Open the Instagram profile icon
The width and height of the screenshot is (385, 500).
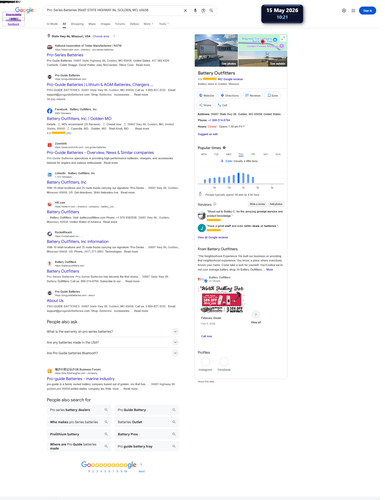[205, 362]
